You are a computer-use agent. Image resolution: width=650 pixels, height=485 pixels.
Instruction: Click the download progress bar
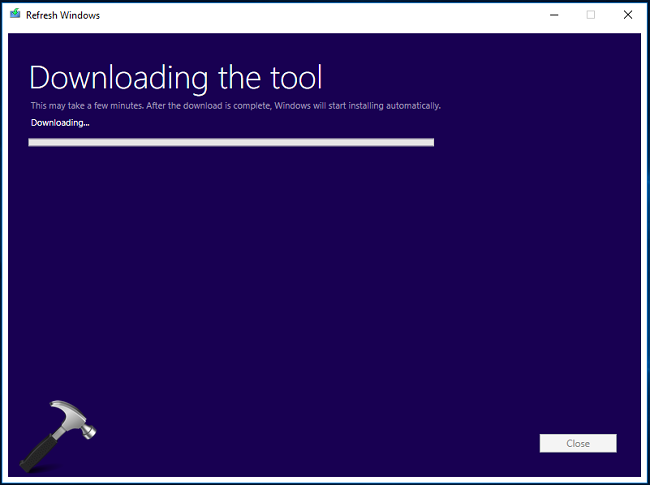(231, 142)
